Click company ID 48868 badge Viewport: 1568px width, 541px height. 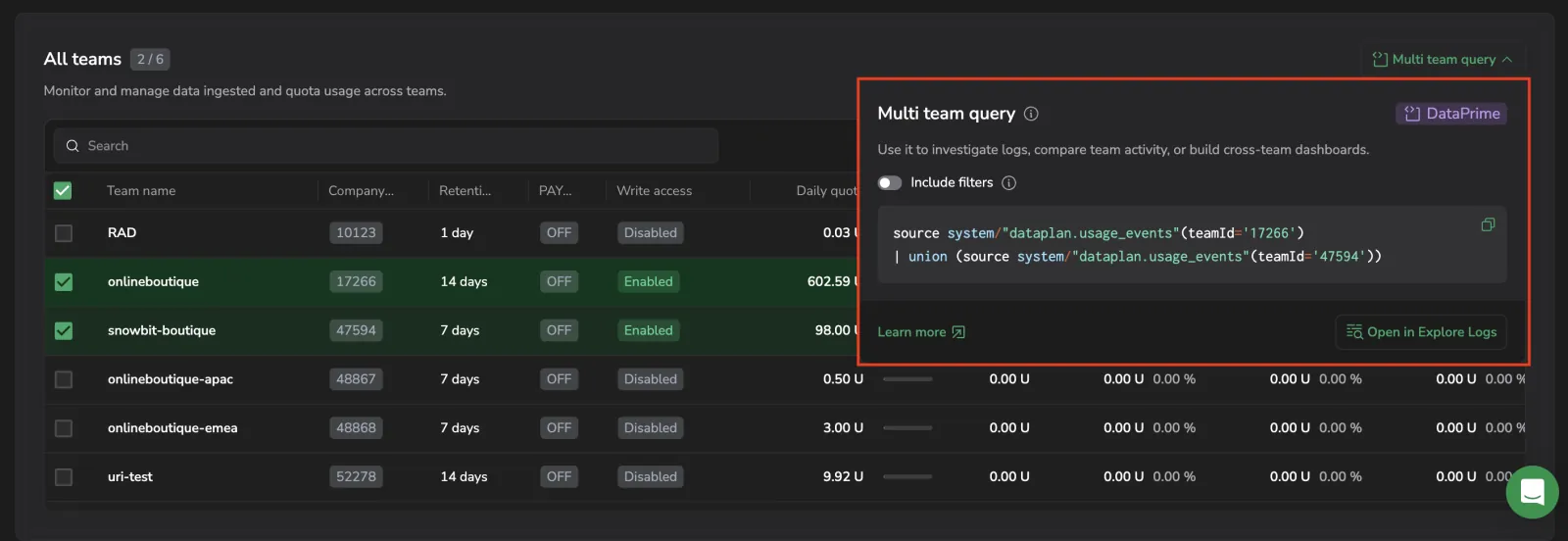click(x=356, y=428)
